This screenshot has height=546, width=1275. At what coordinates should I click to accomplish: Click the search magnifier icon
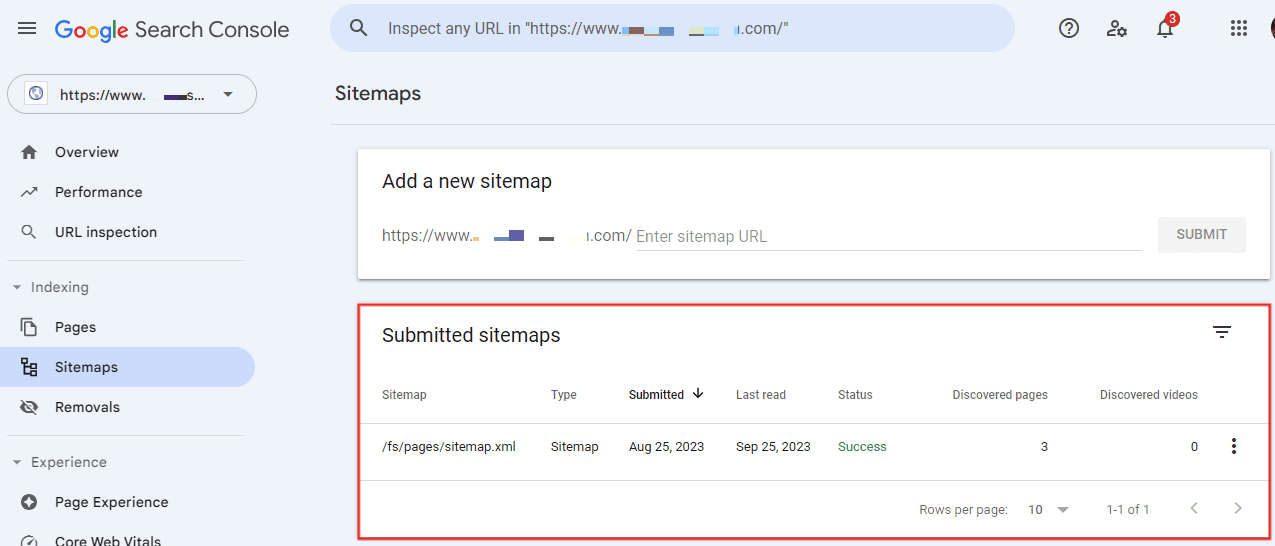tap(359, 28)
